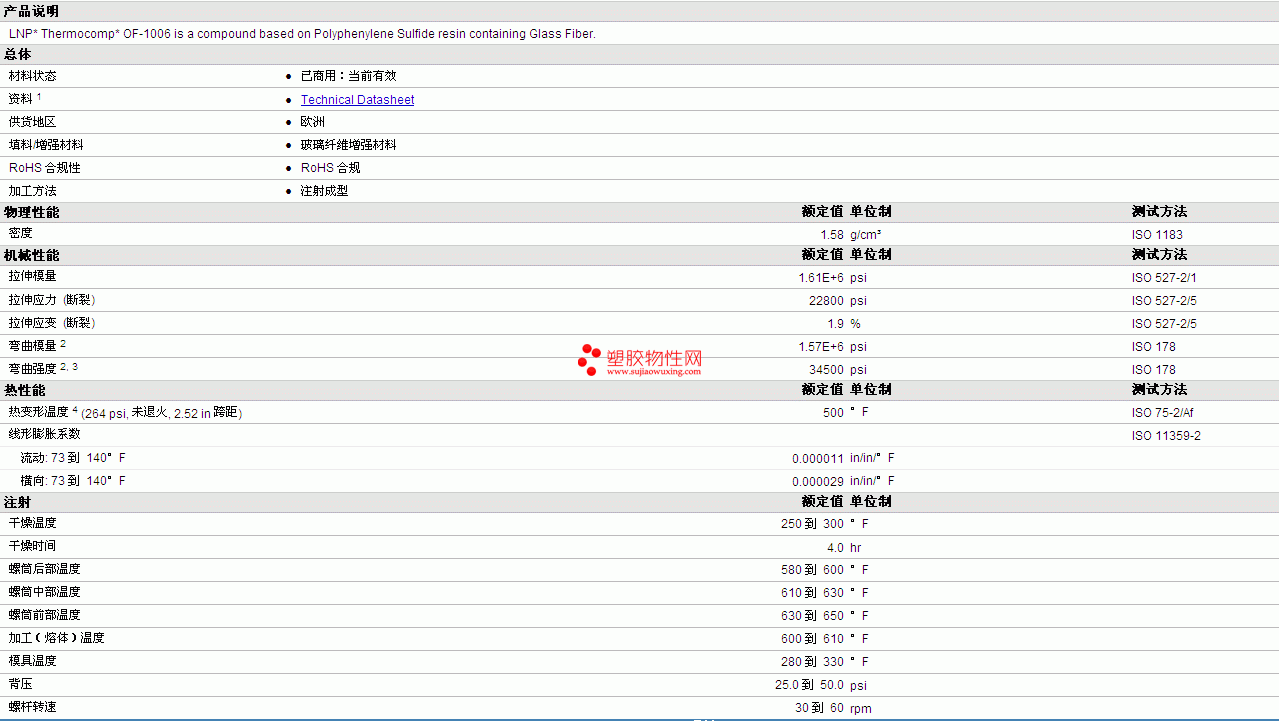This screenshot has width=1279, height=721.
Task: Click the 干燥温度 row label
Action: [33, 523]
